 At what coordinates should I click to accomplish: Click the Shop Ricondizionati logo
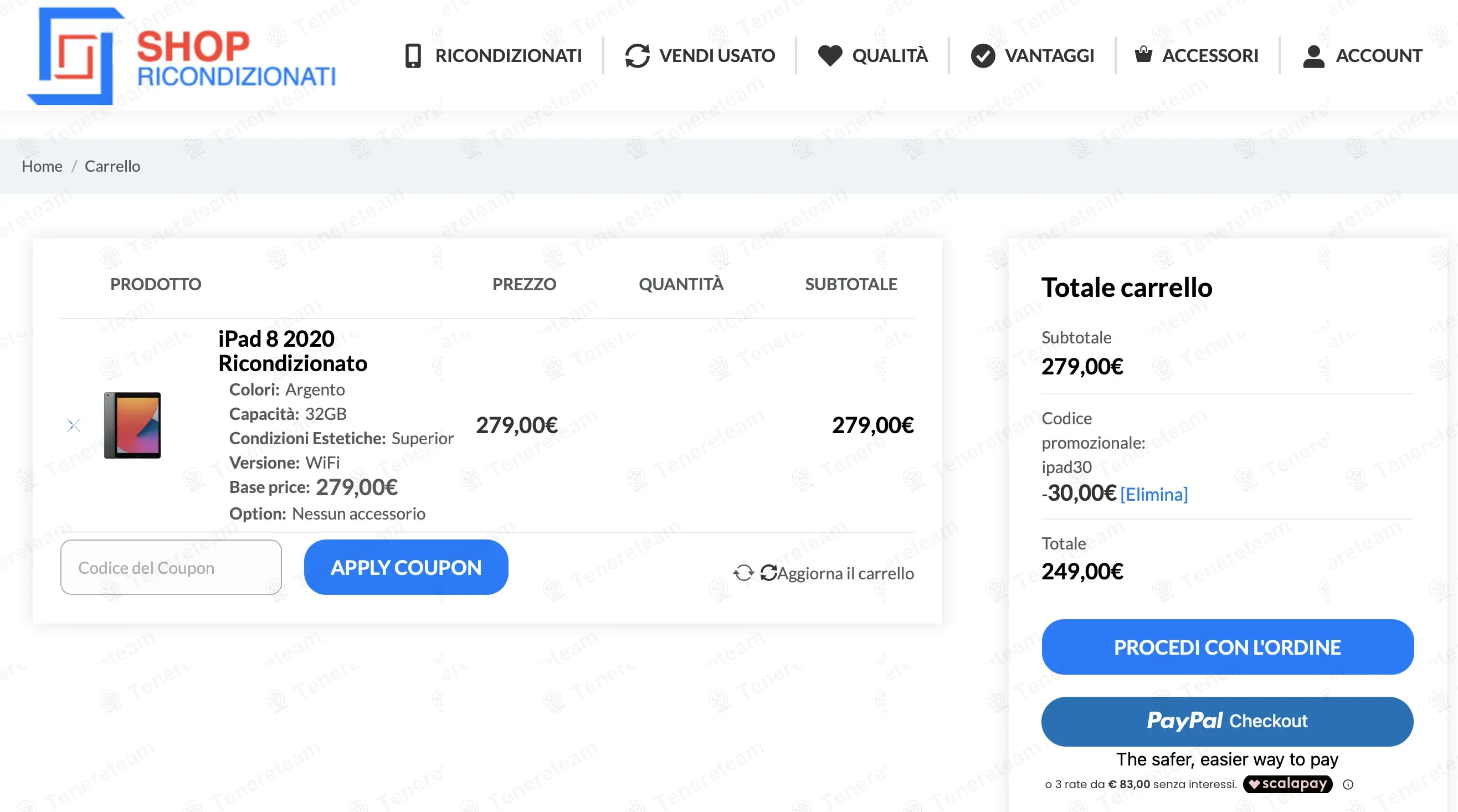point(181,55)
